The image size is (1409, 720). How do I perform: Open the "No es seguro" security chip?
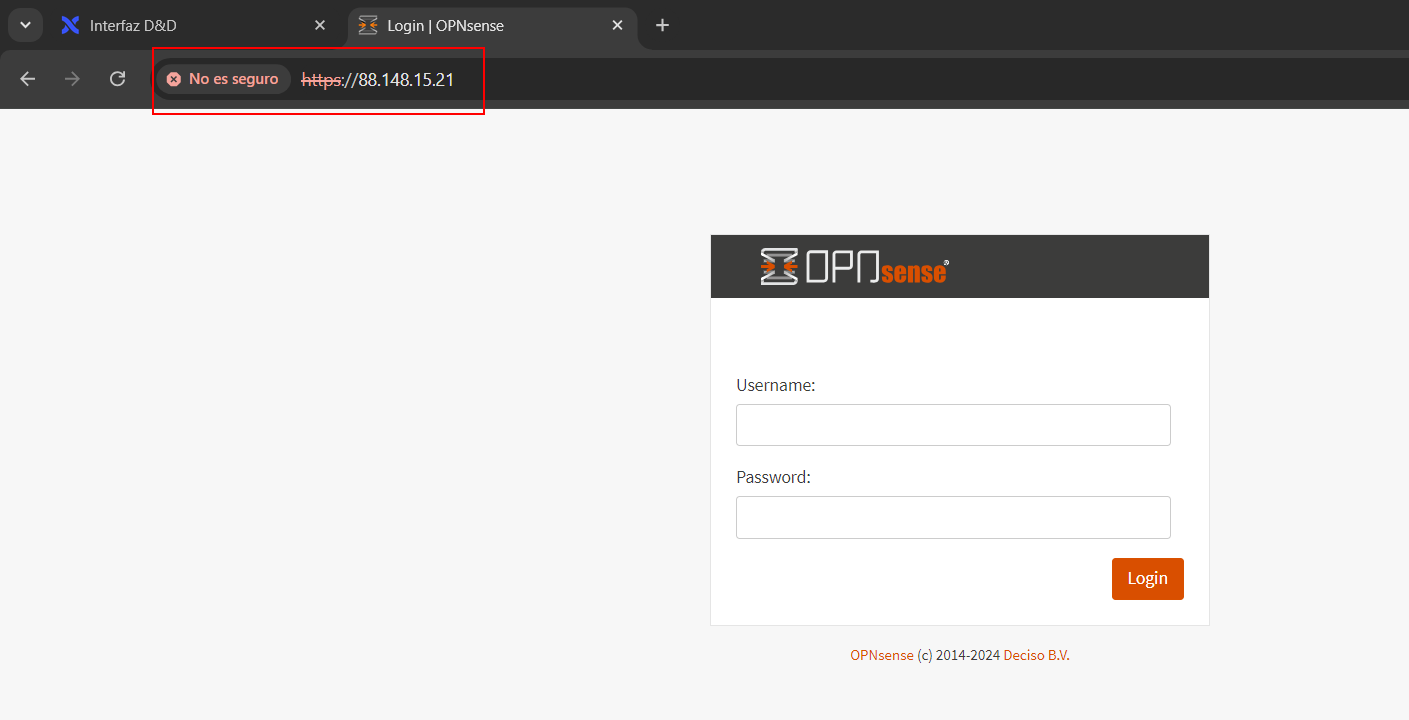[223, 79]
